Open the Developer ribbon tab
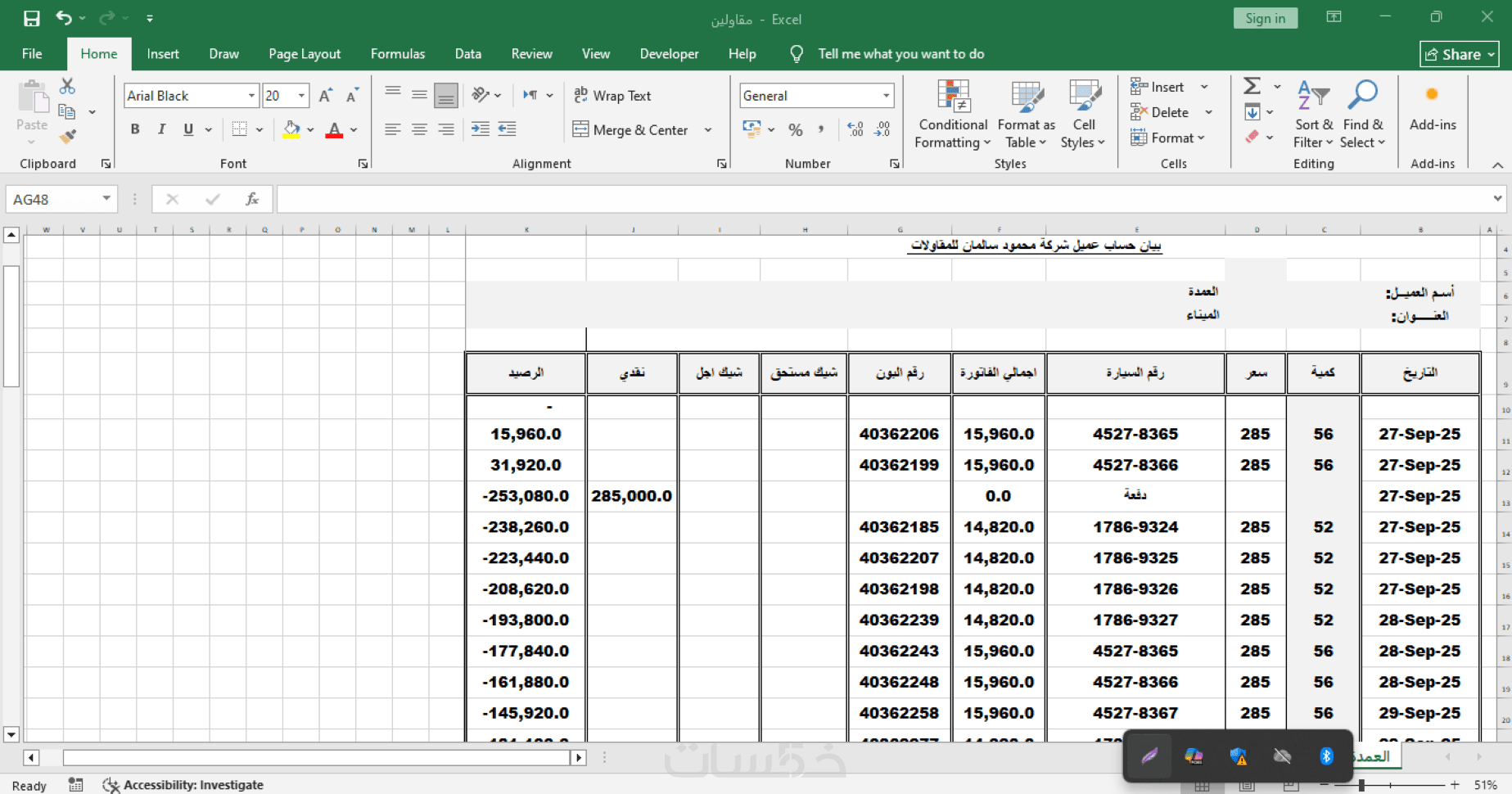 pos(669,53)
